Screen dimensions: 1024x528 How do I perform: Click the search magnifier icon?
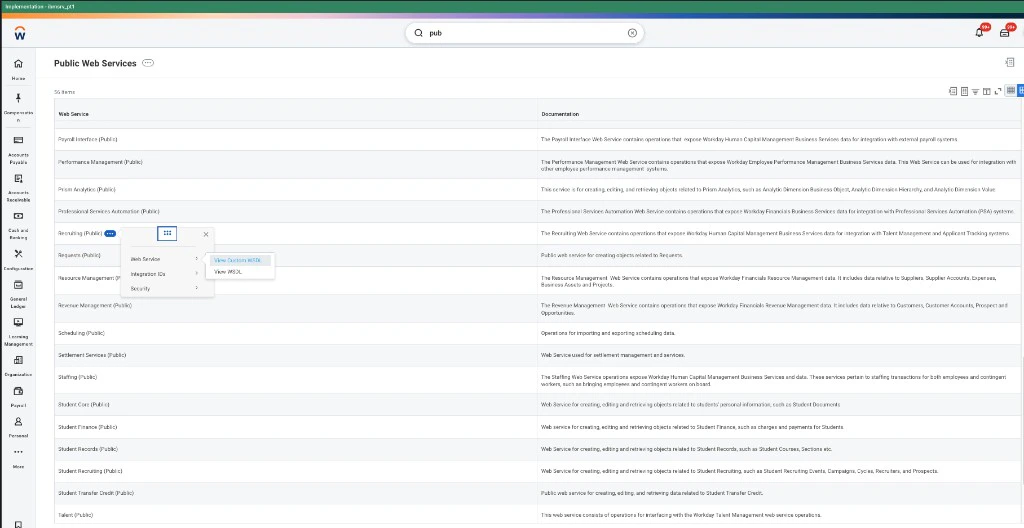[x=419, y=33]
